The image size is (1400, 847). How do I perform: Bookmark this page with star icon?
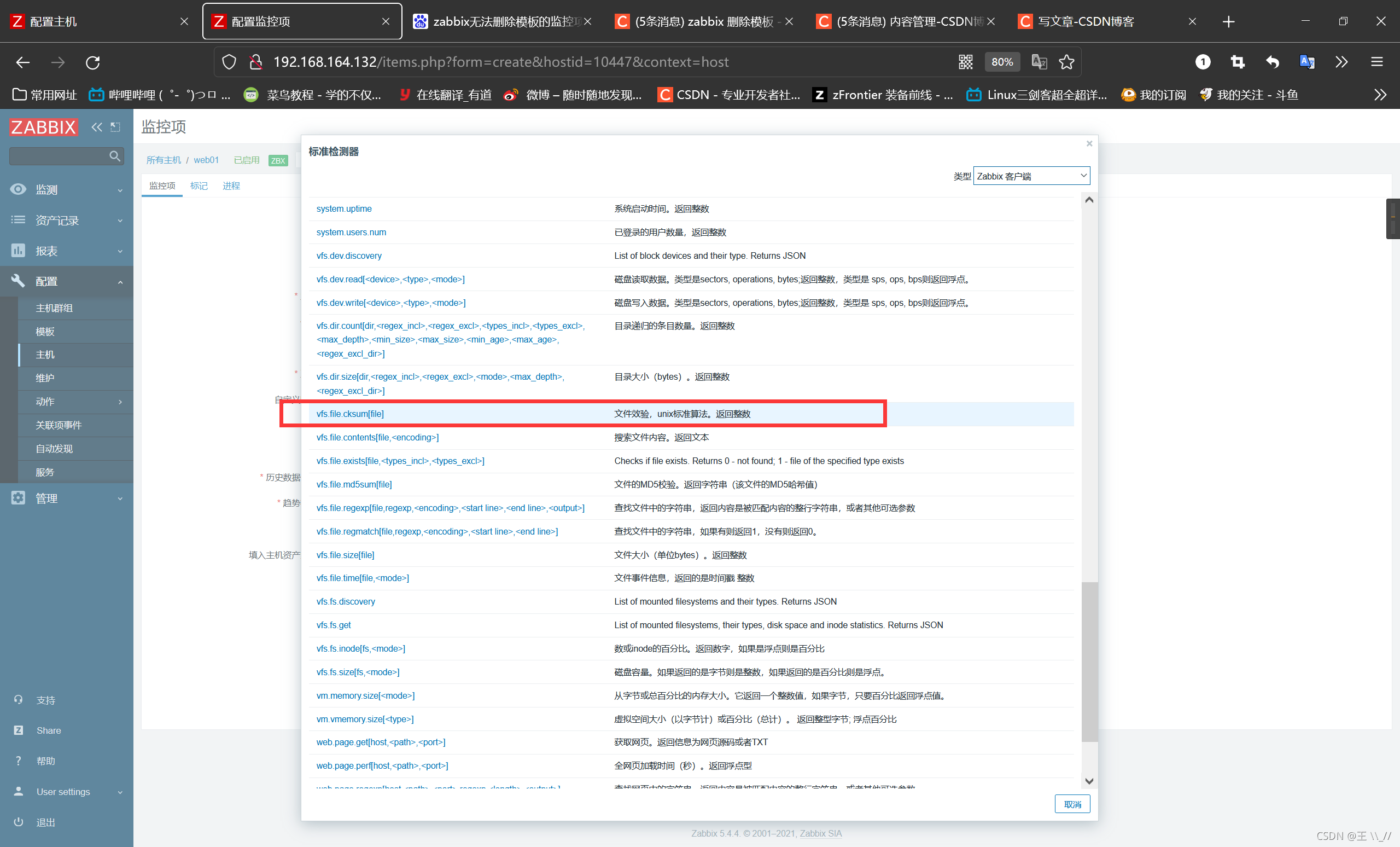[1066, 62]
